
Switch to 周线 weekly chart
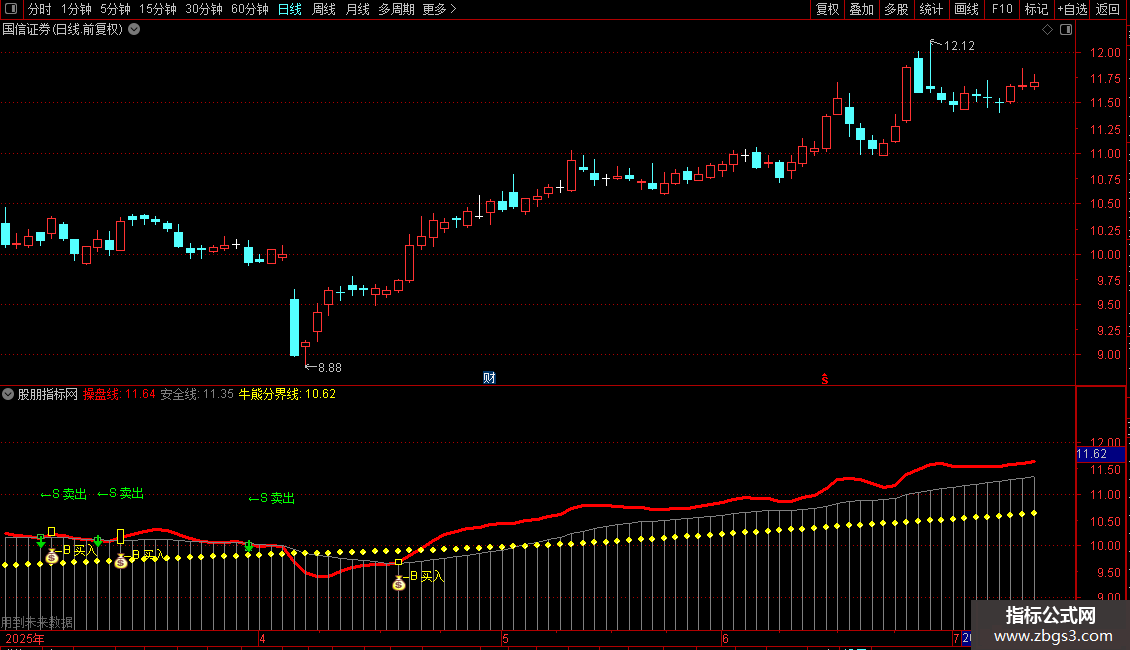[324, 9]
